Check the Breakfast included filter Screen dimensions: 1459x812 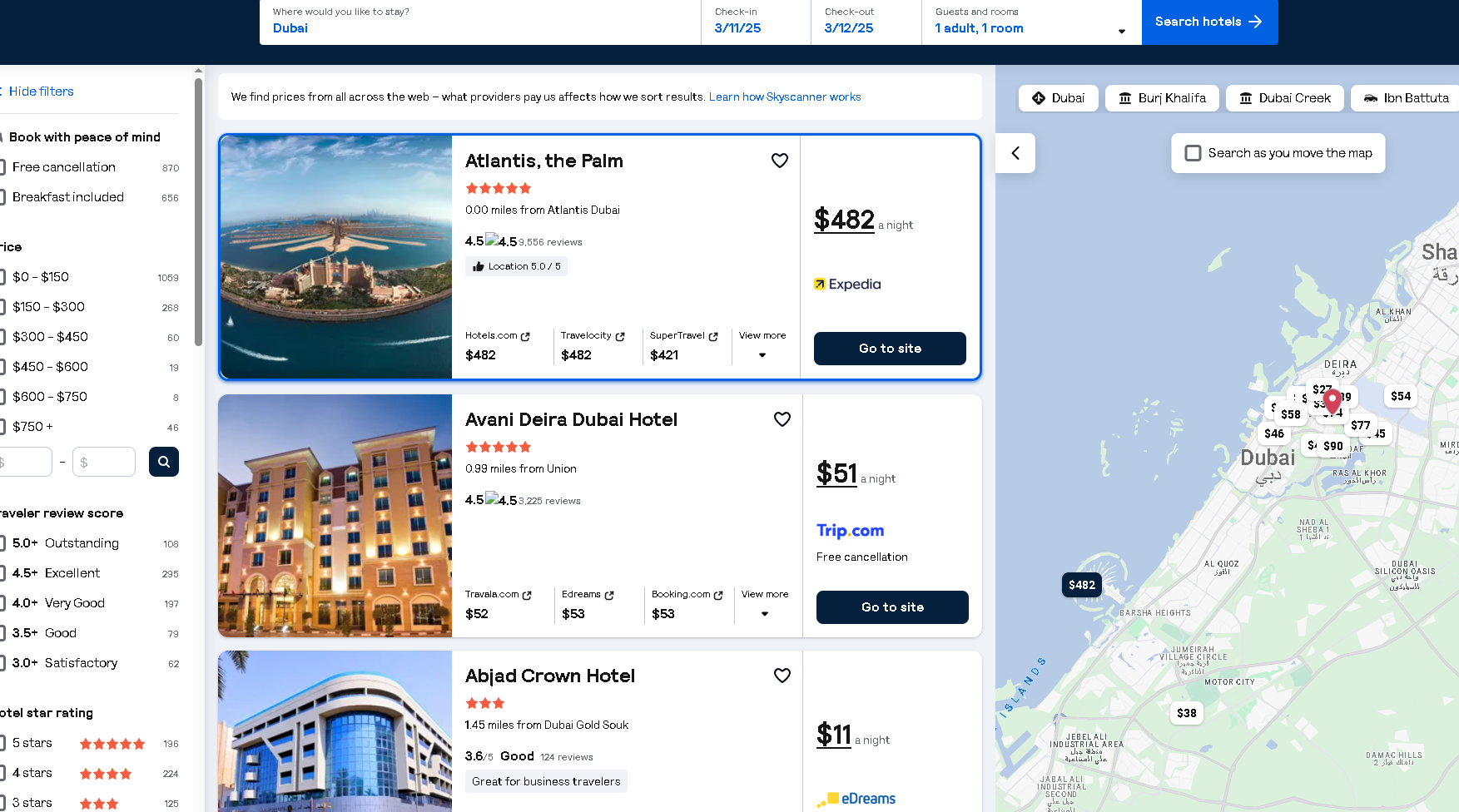(3, 197)
